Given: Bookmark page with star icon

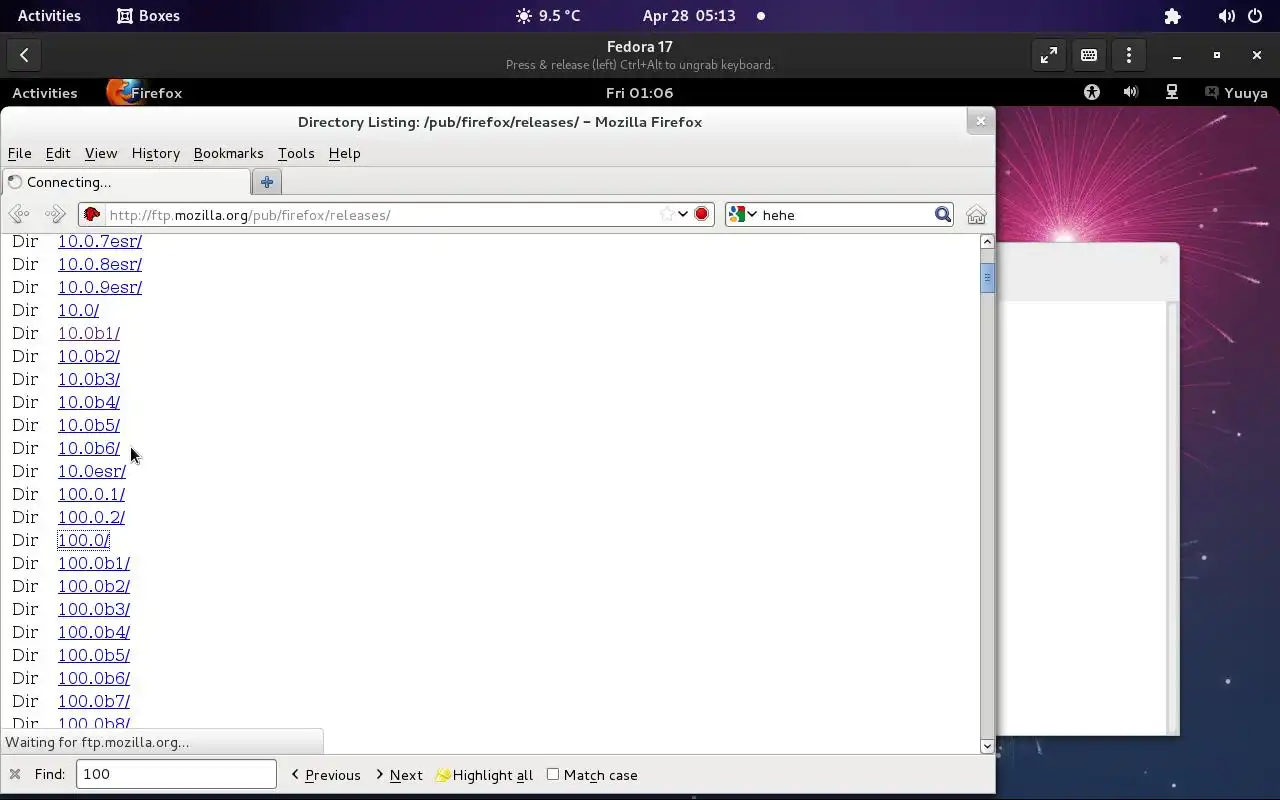Looking at the screenshot, I should pos(666,214).
